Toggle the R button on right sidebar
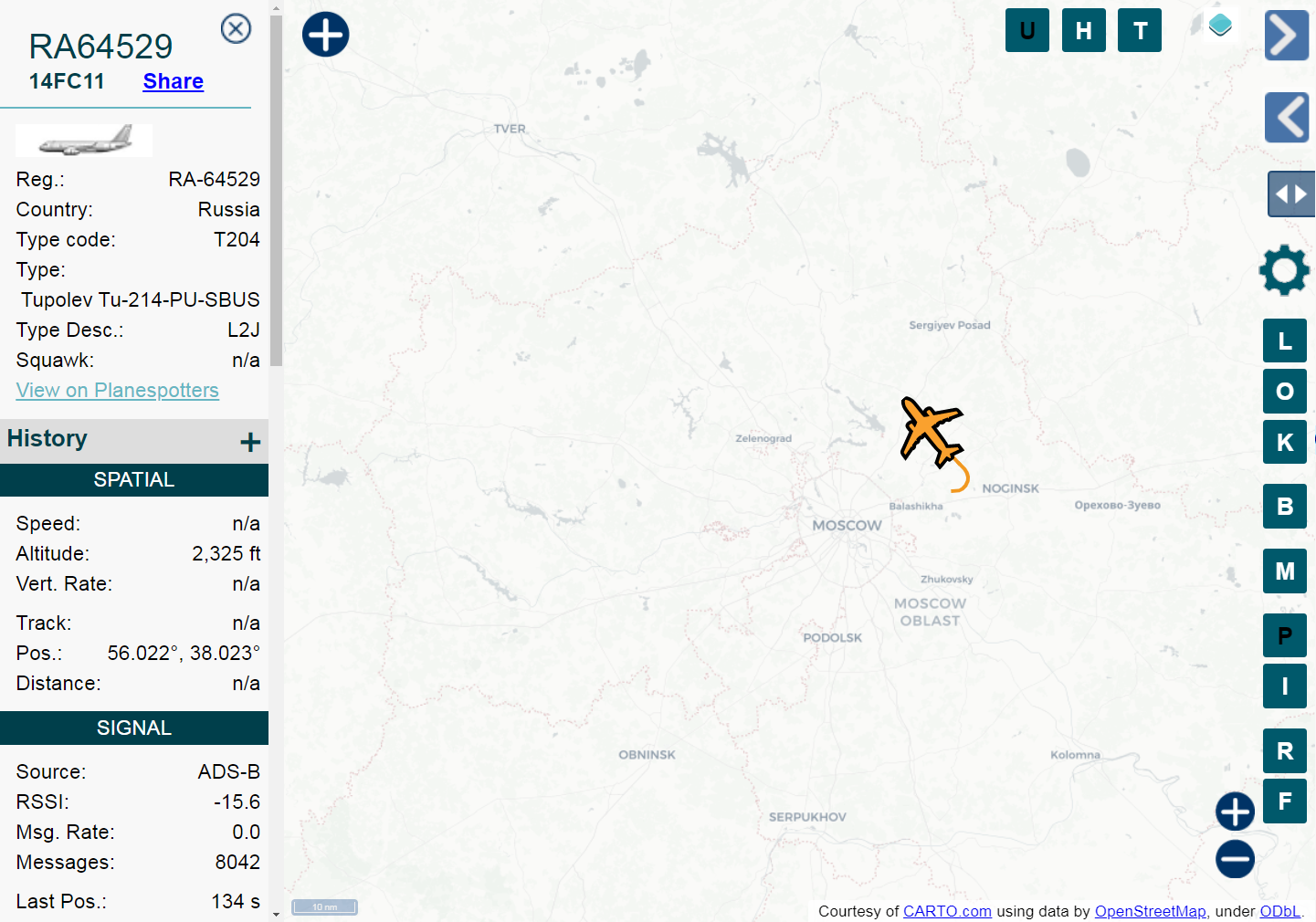This screenshot has height=922, width=1316. click(1285, 751)
